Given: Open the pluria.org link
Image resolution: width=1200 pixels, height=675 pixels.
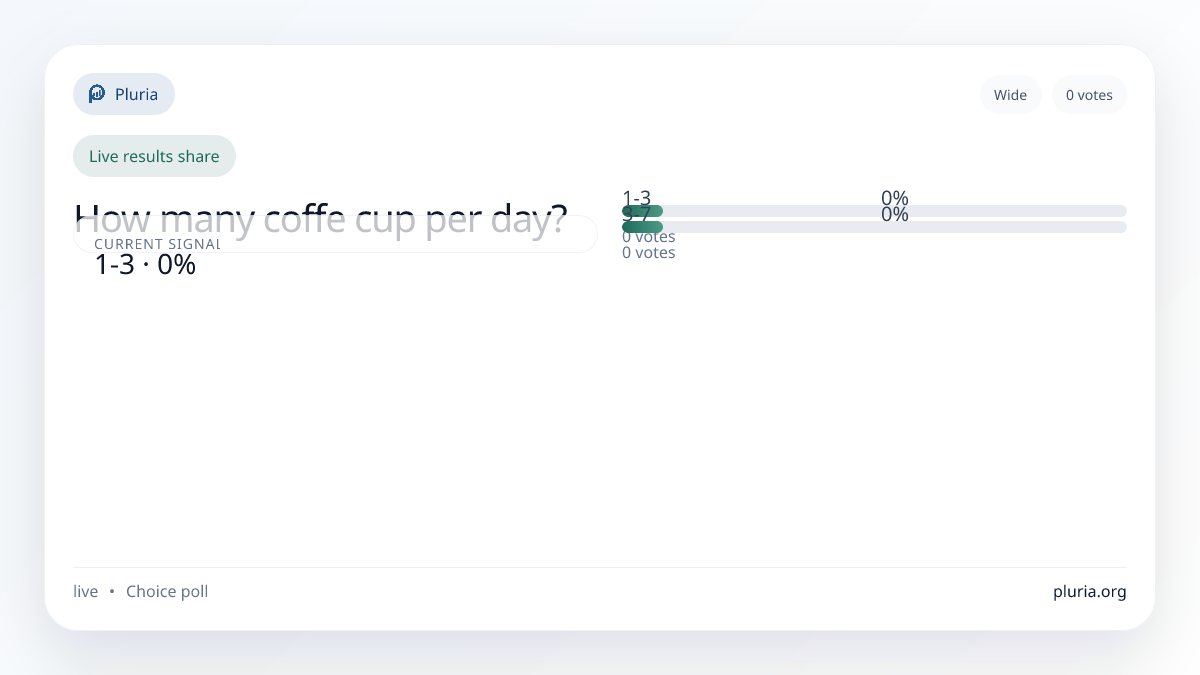Looking at the screenshot, I should pyautogui.click(x=1089, y=591).
